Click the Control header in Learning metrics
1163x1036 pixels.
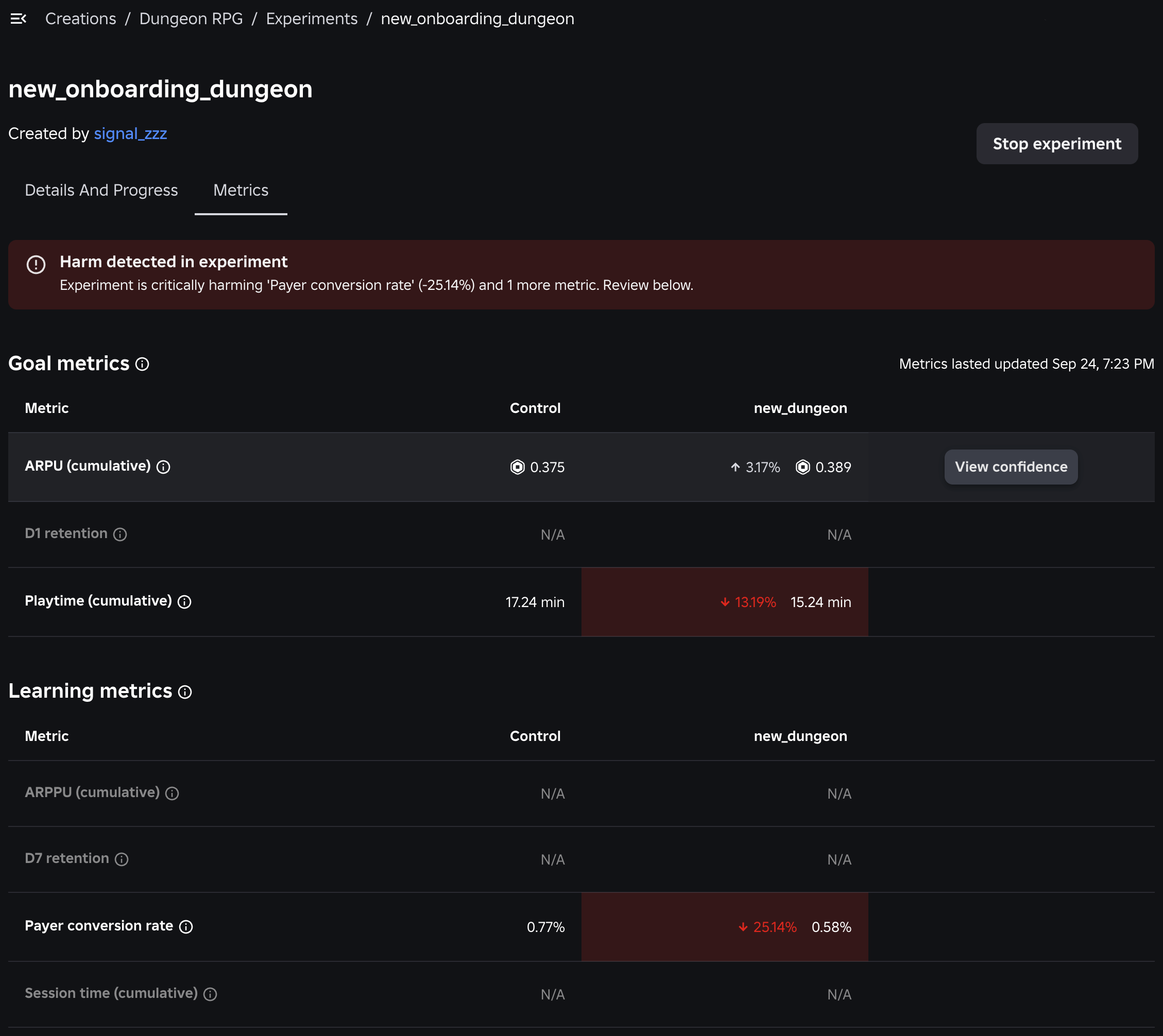coord(535,737)
